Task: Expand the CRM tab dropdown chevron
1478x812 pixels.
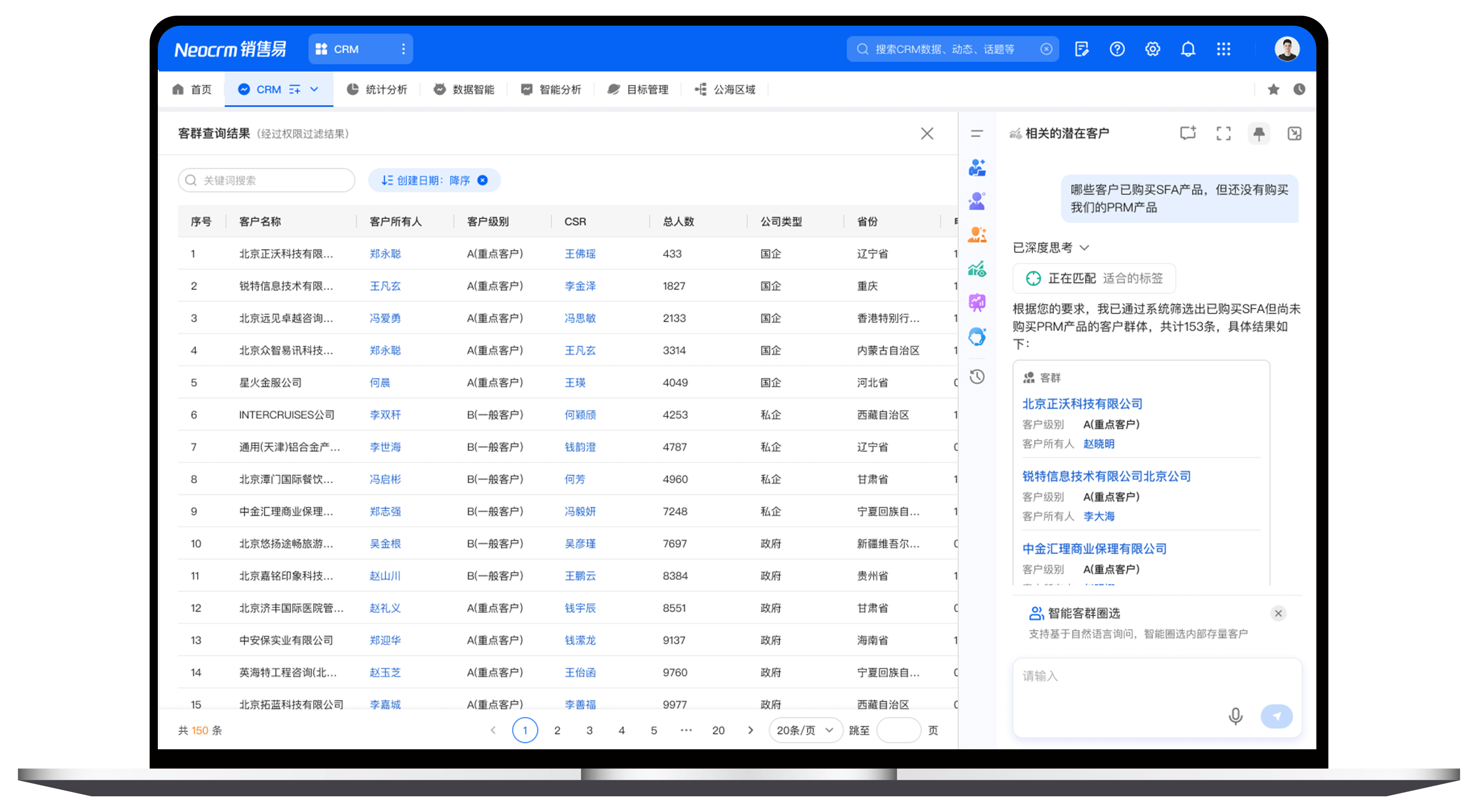Action: [x=314, y=89]
